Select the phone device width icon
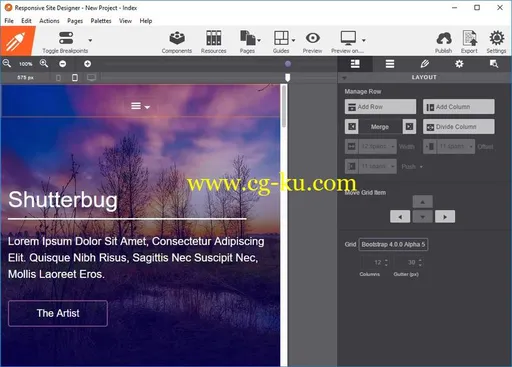512x367 pixels. 58,78
